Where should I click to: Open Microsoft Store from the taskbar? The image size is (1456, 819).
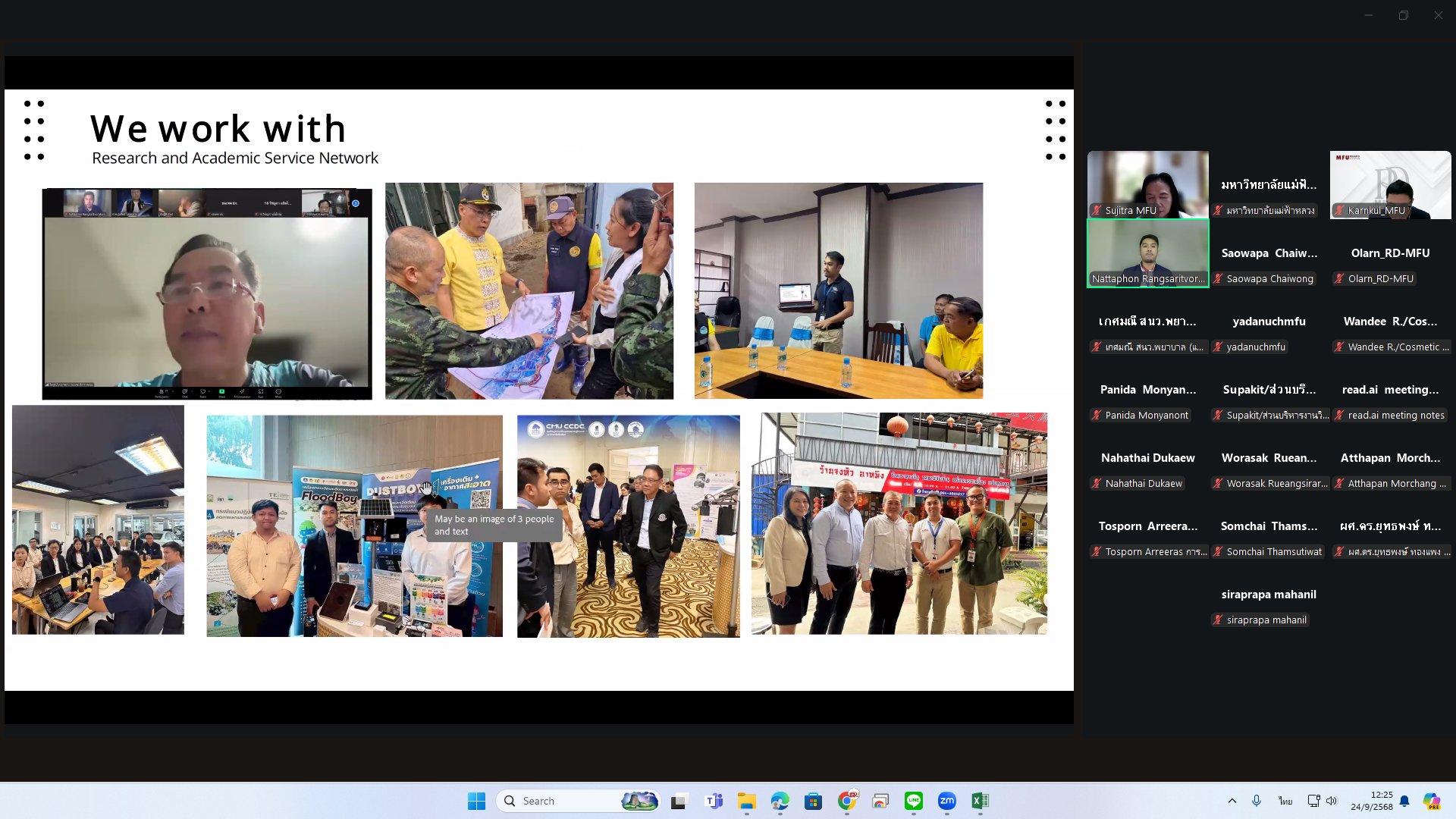point(813,801)
